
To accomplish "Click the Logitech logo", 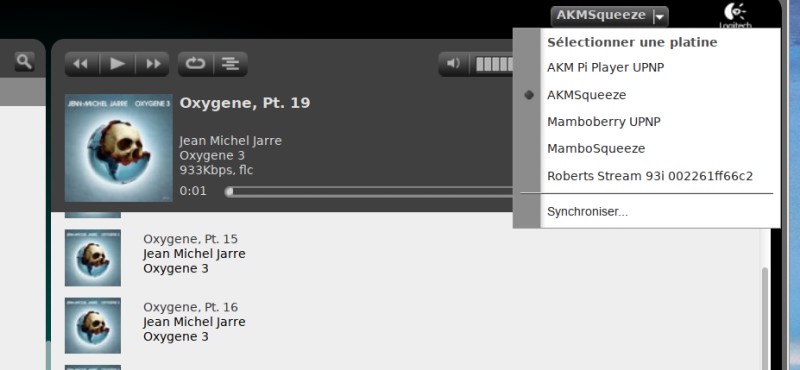I will (735, 15).
